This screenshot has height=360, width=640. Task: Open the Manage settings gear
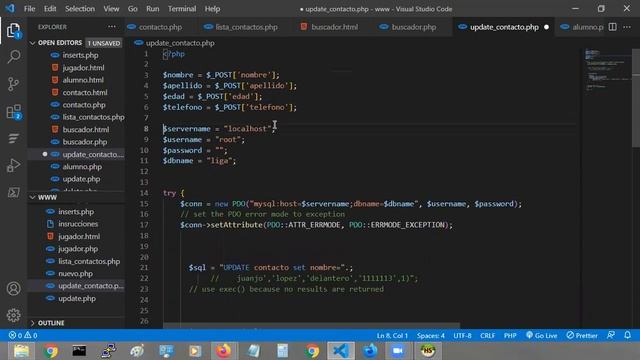[13, 315]
